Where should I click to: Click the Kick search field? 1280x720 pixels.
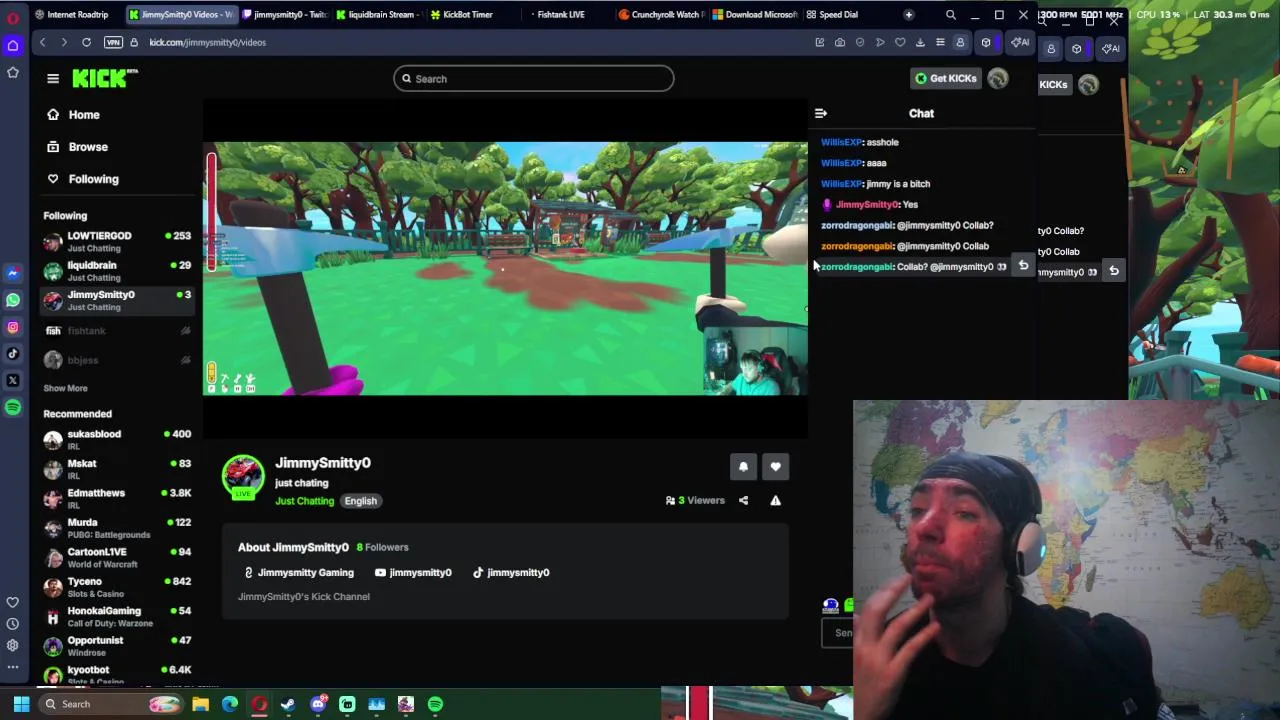click(533, 79)
